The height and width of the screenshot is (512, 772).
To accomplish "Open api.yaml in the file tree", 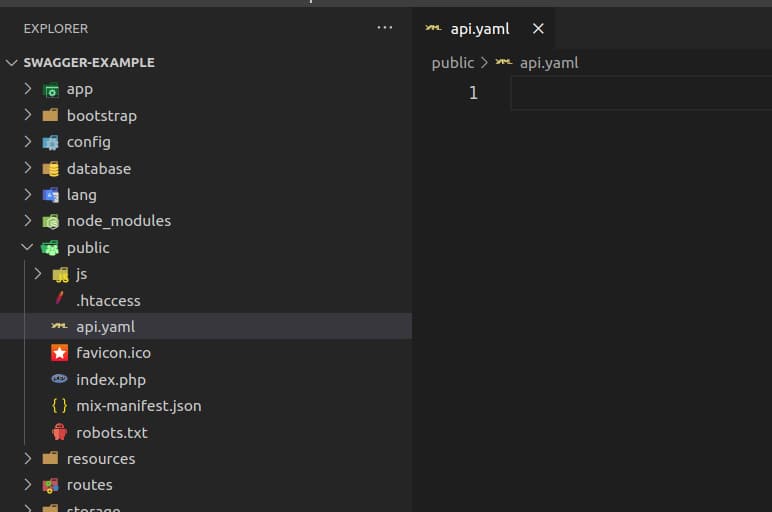I will [105, 327].
